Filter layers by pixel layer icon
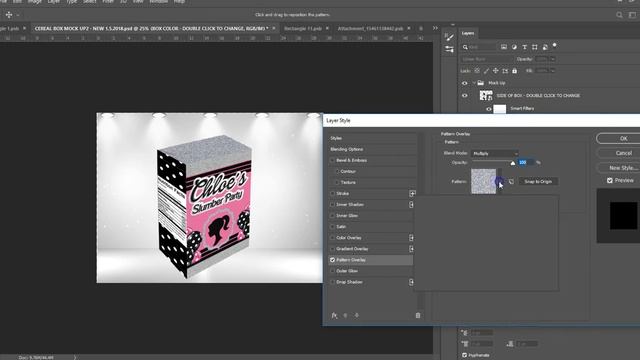Screen dimensions: 640x360 point(504,47)
